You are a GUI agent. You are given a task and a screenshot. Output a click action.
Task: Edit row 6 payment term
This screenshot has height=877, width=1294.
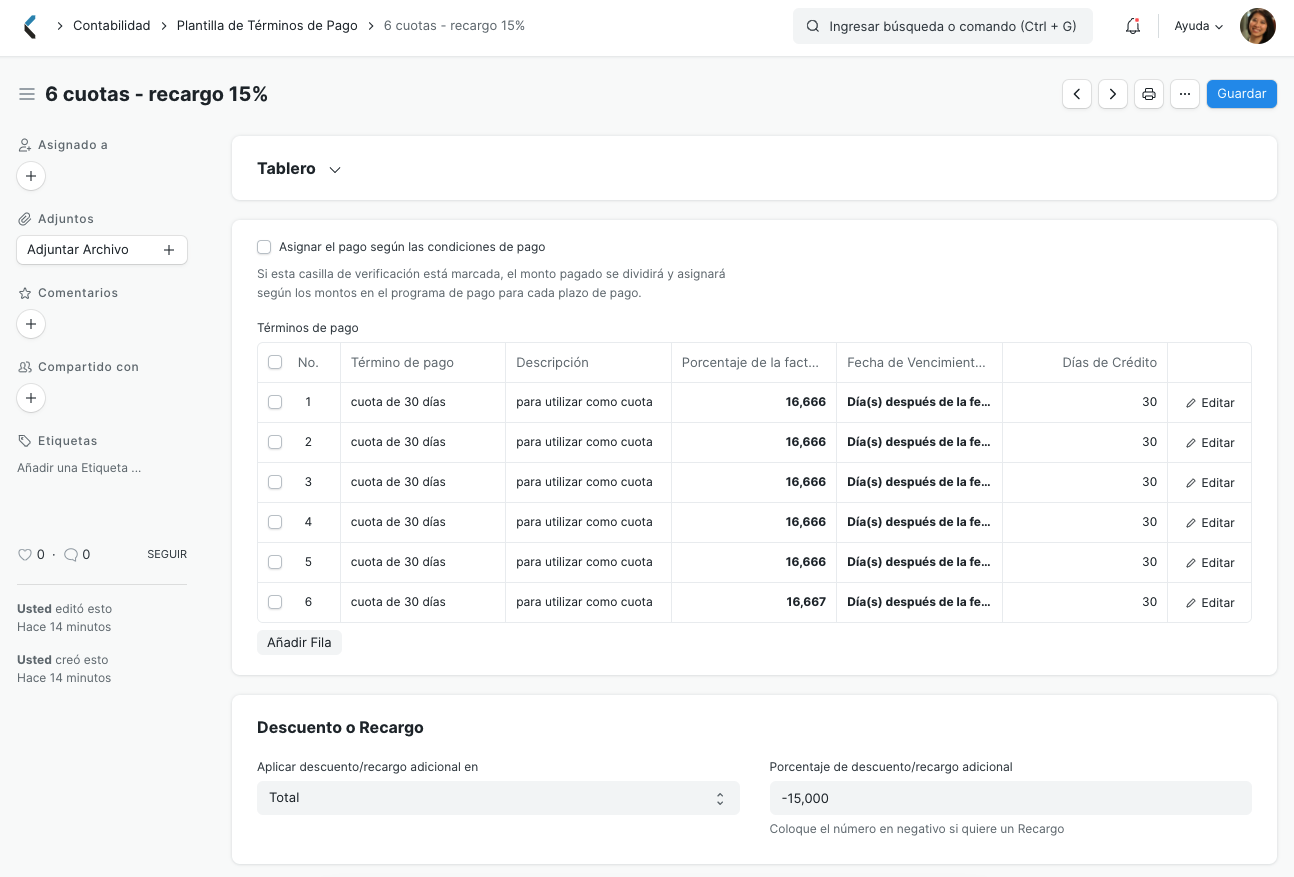[x=1210, y=603]
